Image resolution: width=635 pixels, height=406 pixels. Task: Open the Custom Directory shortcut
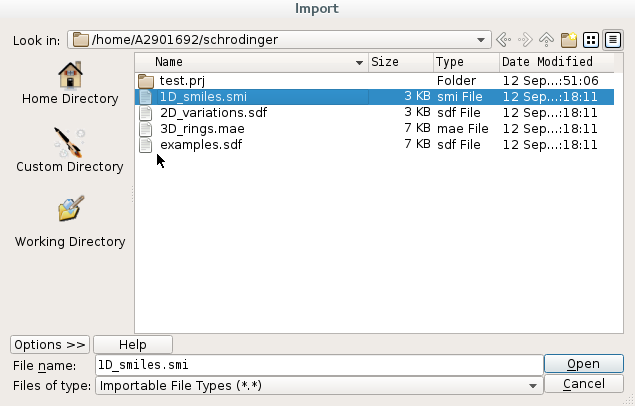(x=70, y=150)
